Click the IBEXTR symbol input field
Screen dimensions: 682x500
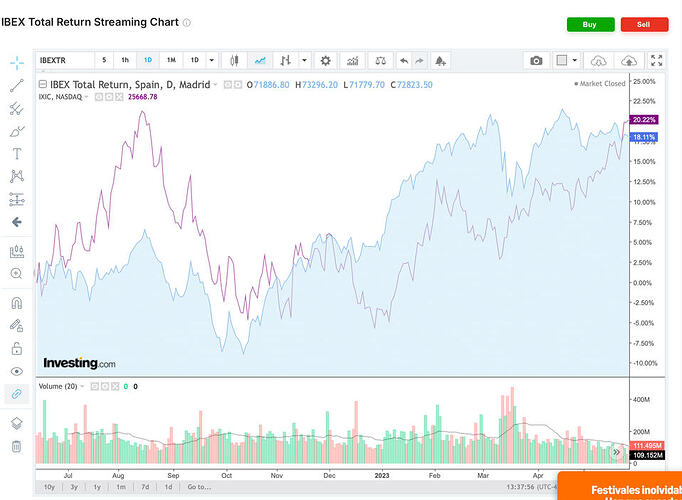click(x=65, y=60)
